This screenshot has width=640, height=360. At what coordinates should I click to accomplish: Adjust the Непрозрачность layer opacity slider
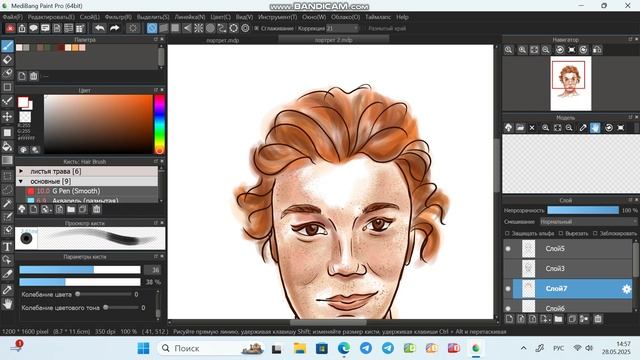(x=583, y=210)
